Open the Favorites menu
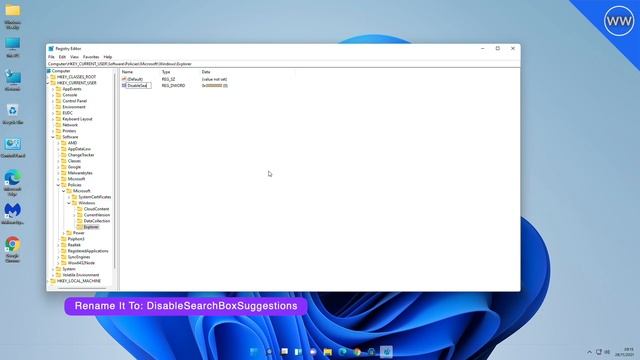The height and width of the screenshot is (360, 640). point(91,57)
